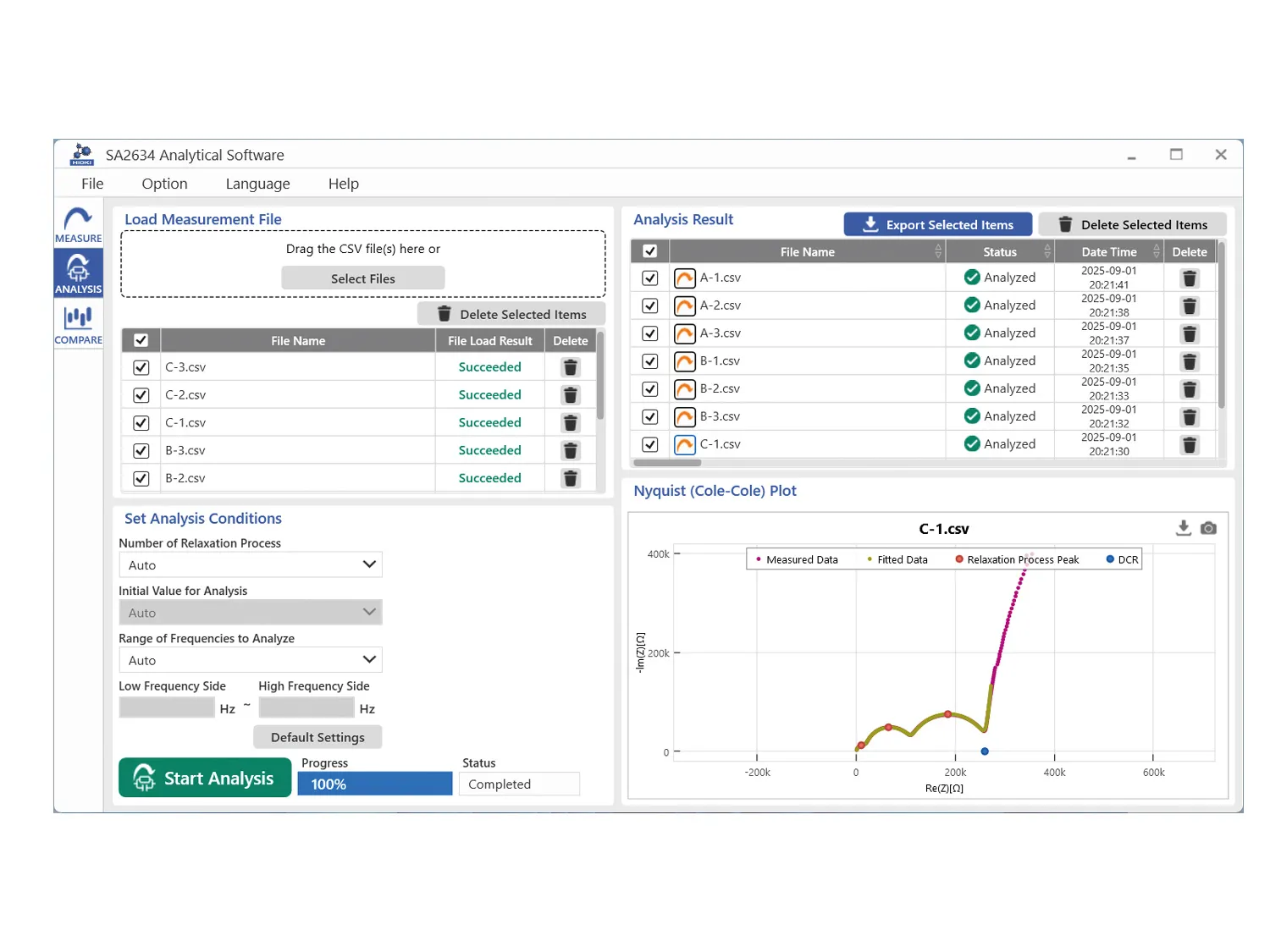Viewport: 1270px width, 952px height.
Task: Uncheck C-1.csv in the Analysis Result table
Action: 650,444
